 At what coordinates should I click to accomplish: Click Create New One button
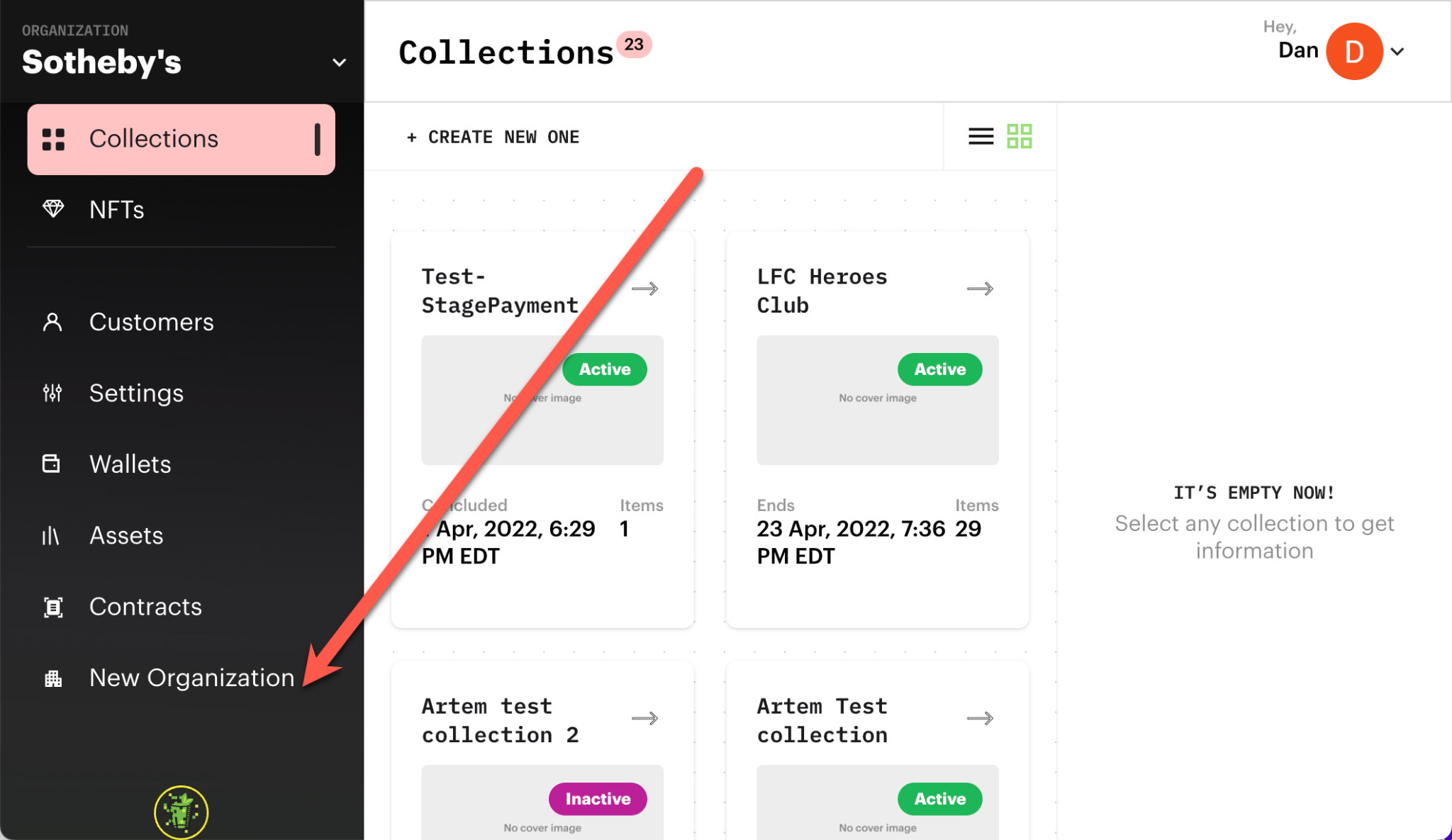coord(493,137)
